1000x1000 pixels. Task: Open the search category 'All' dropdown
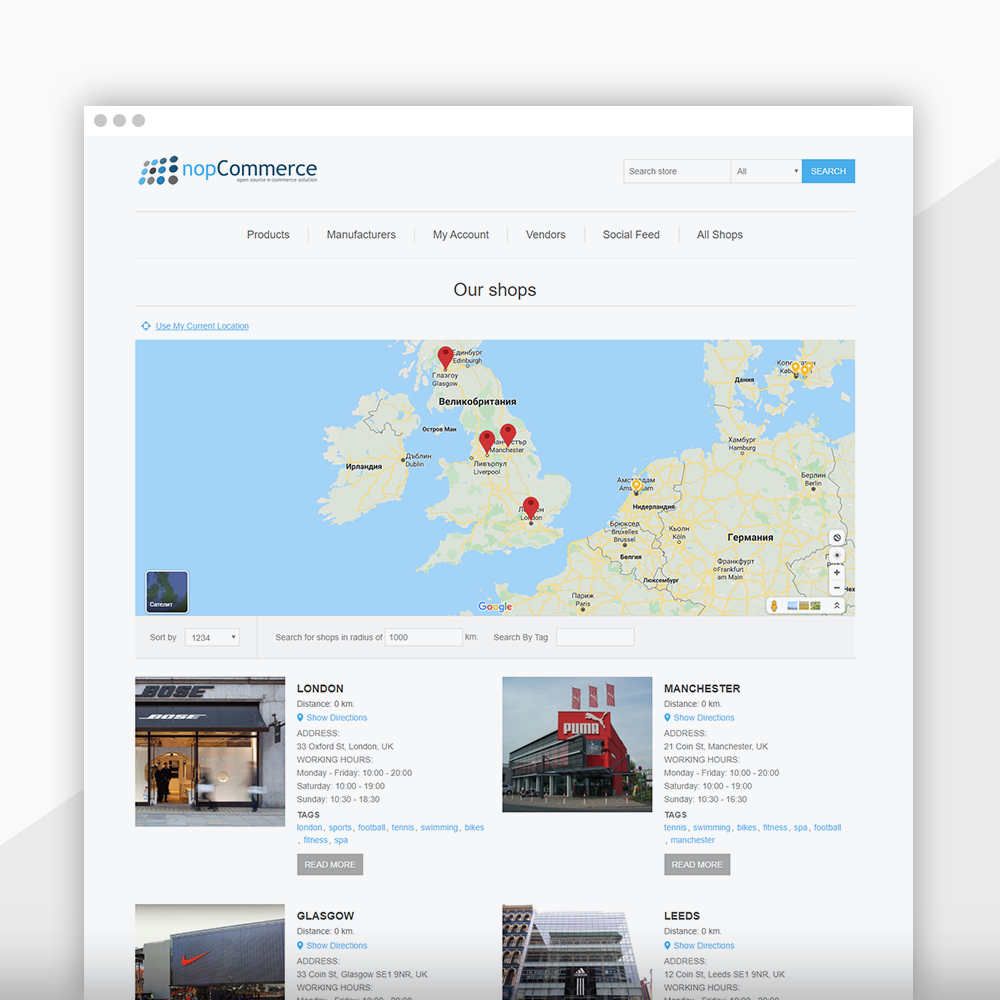pyautogui.click(x=766, y=171)
